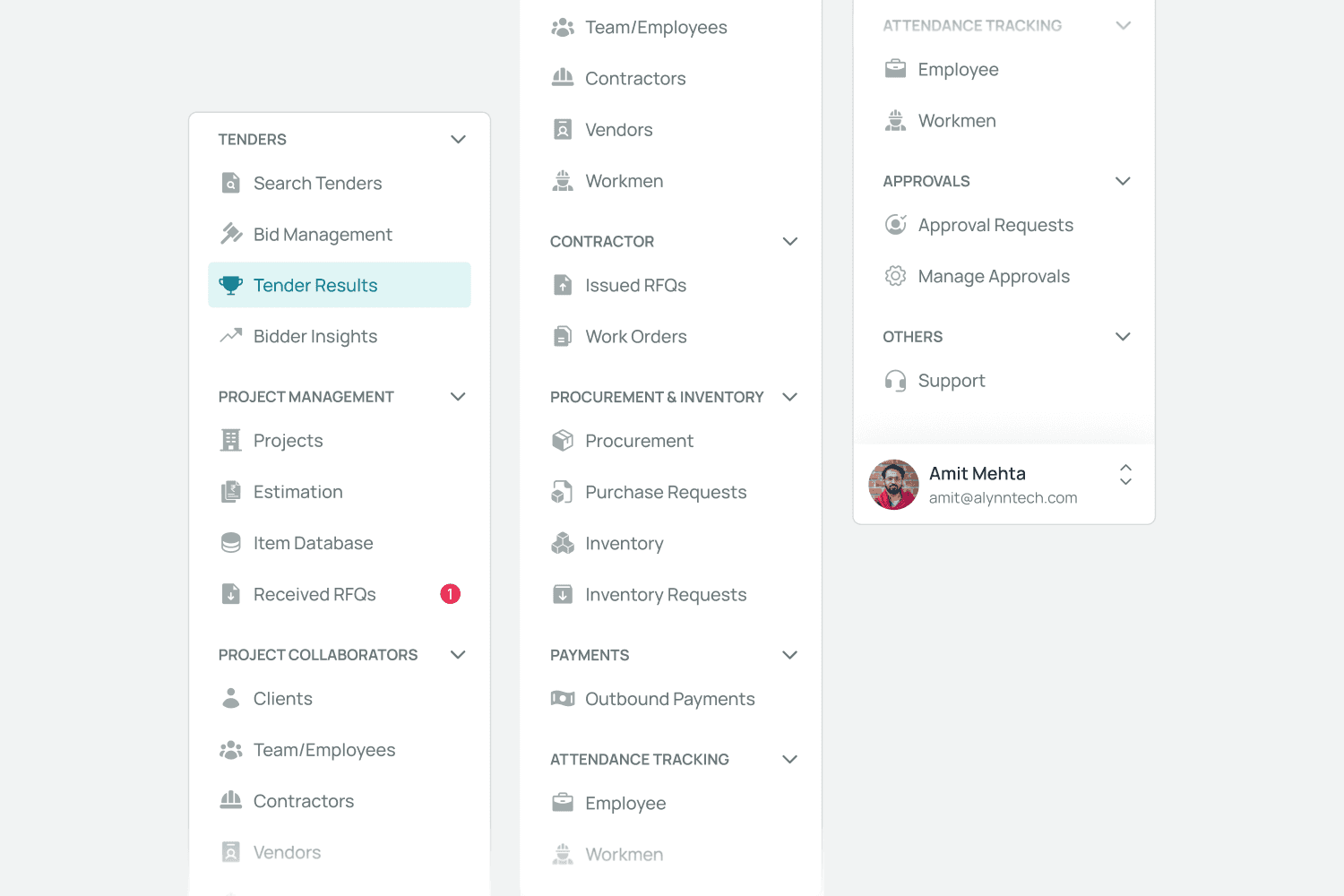Open the Received RFQs link
Screen dimensions: 1344x896
[x=340, y=593]
